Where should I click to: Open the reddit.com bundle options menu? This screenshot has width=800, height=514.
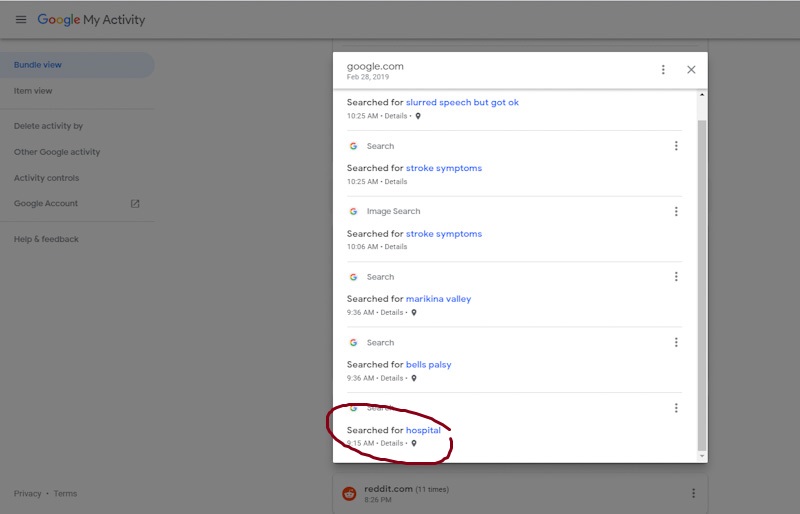click(x=693, y=493)
